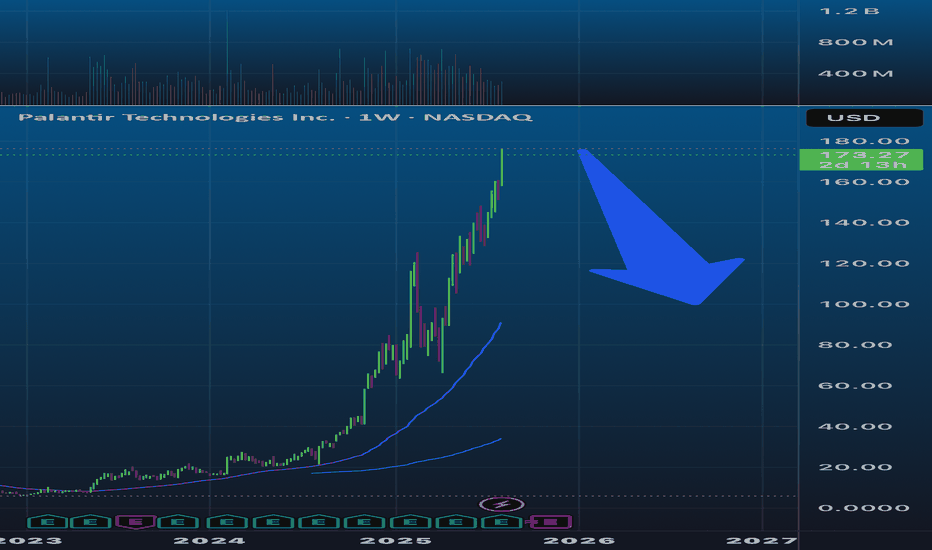Viewport: 932px width, 550px height.
Task: Click the 400 M volume axis label
Action: point(856,73)
